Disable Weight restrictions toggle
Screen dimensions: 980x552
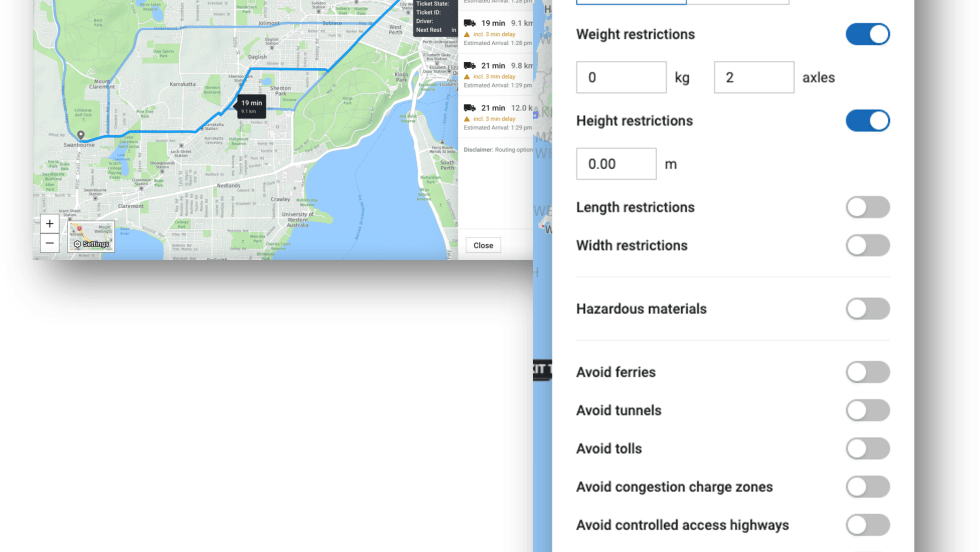pyautogui.click(x=867, y=34)
